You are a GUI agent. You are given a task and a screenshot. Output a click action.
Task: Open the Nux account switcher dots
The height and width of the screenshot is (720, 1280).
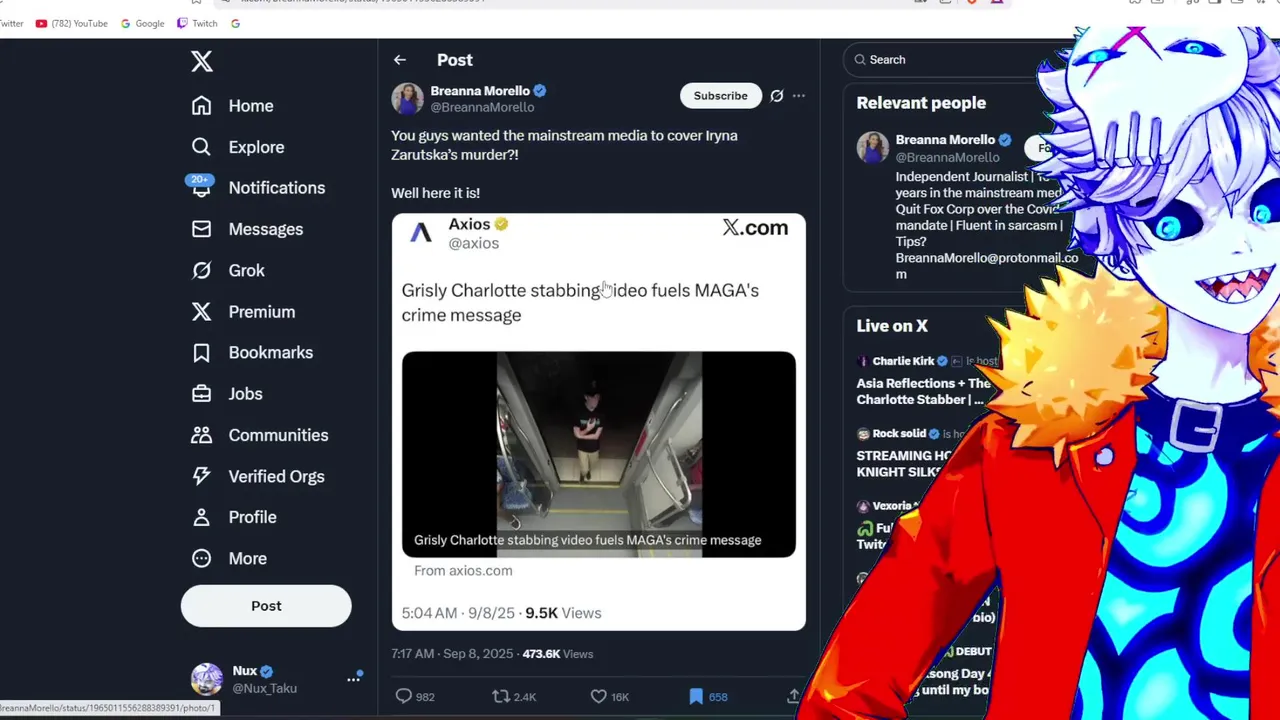[353, 678]
